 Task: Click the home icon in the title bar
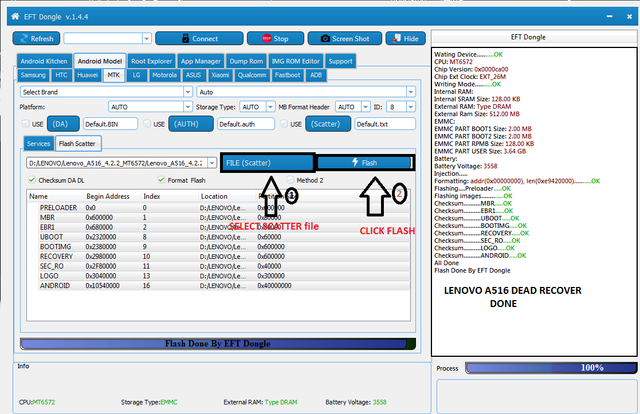point(15,16)
